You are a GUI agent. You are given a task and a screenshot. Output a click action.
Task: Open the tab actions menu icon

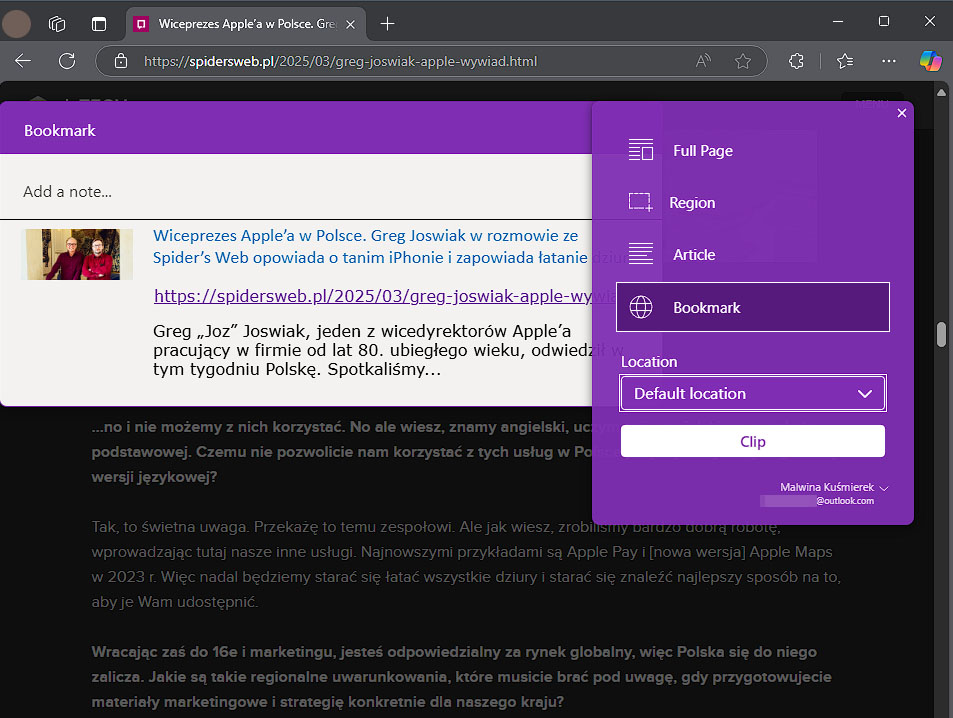[98, 24]
